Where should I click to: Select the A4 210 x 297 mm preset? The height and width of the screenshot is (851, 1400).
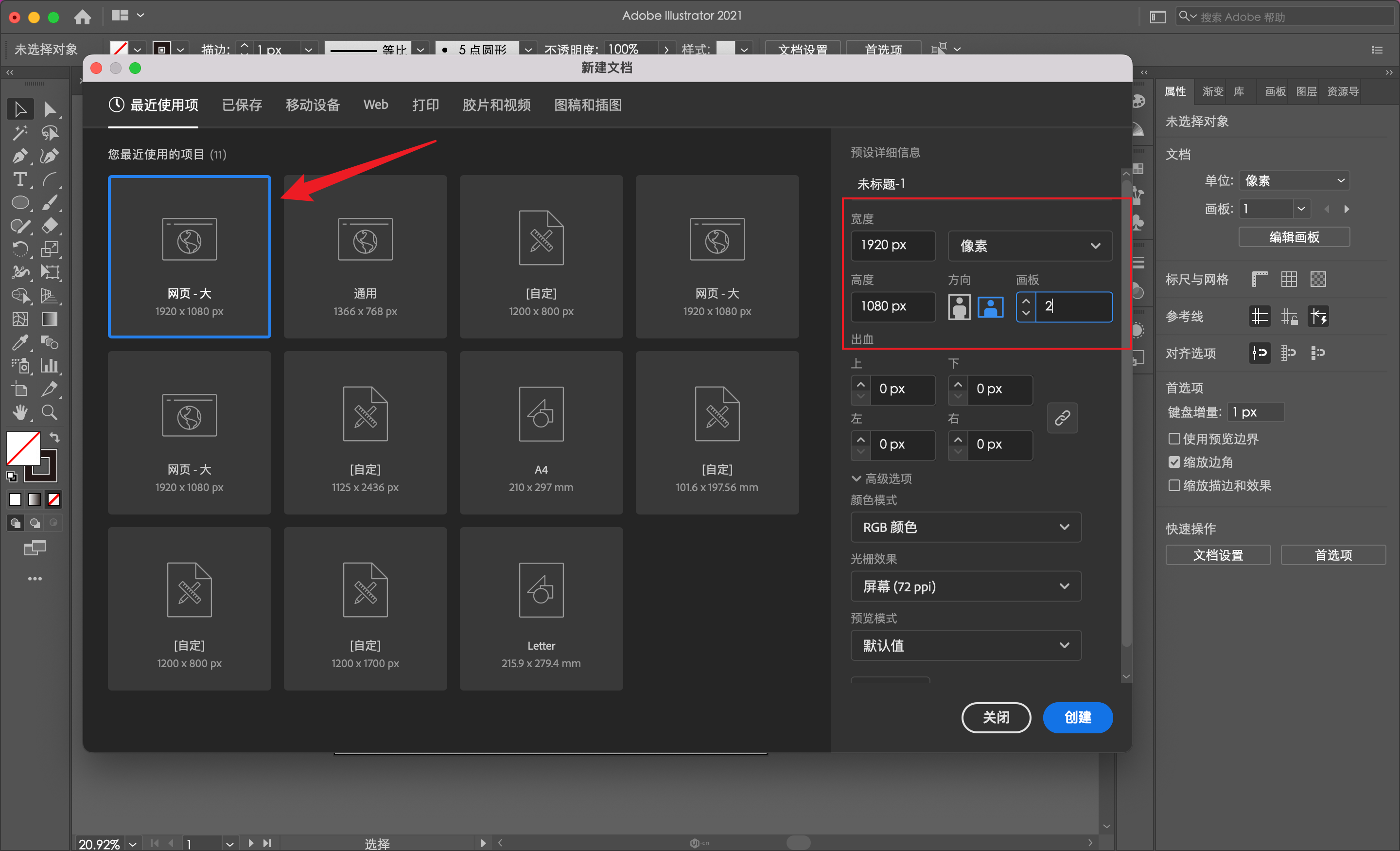[541, 433]
